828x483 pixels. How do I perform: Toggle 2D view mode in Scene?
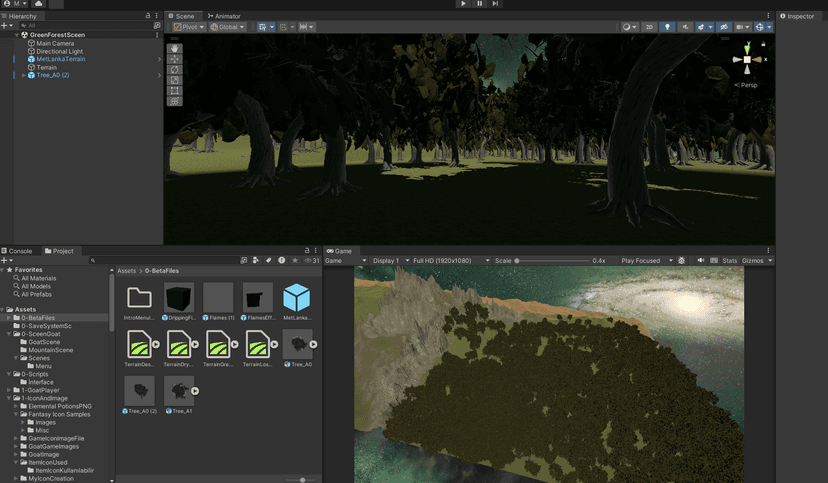tap(649, 27)
